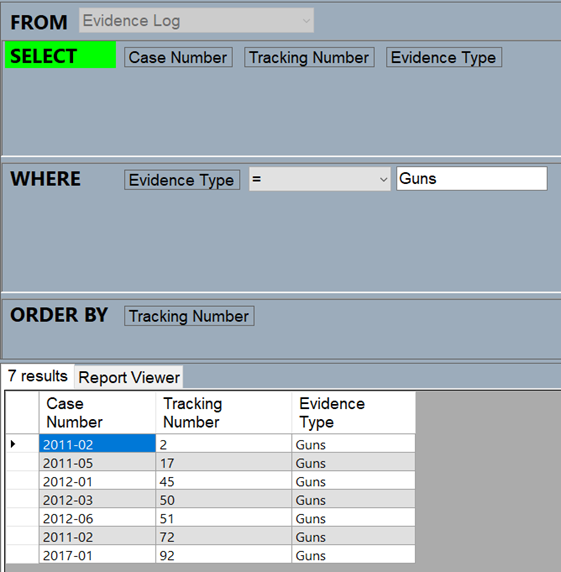Click Evidence Type field in SELECT row
The width and height of the screenshot is (561, 572).
[x=444, y=57]
